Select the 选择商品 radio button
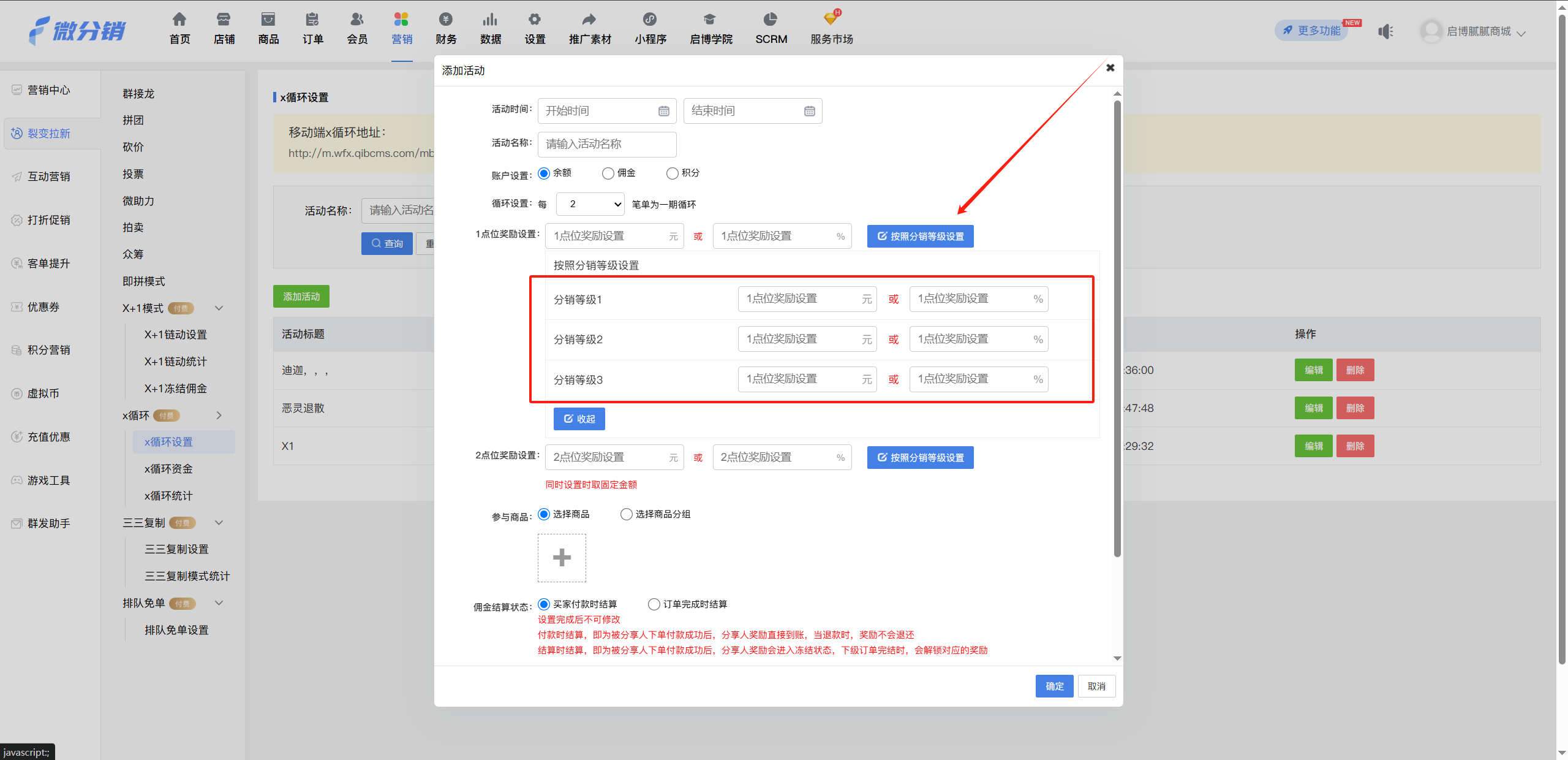The image size is (1568, 760). (544, 514)
